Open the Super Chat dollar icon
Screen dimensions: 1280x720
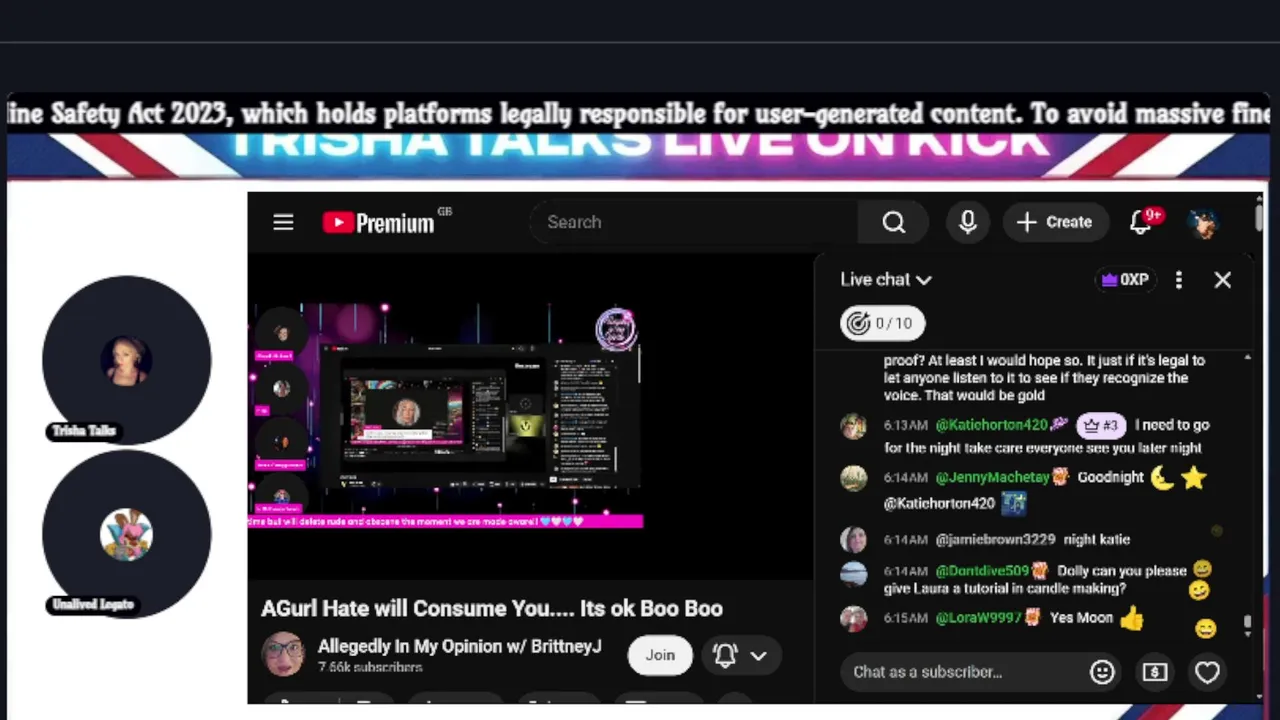(1155, 672)
